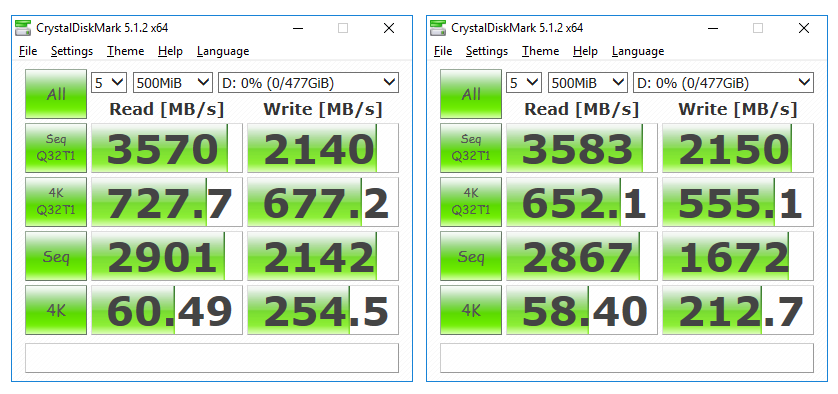Click the CrystalDiskMark app icon in left window
The width and height of the screenshot is (838, 394).
coord(24,28)
